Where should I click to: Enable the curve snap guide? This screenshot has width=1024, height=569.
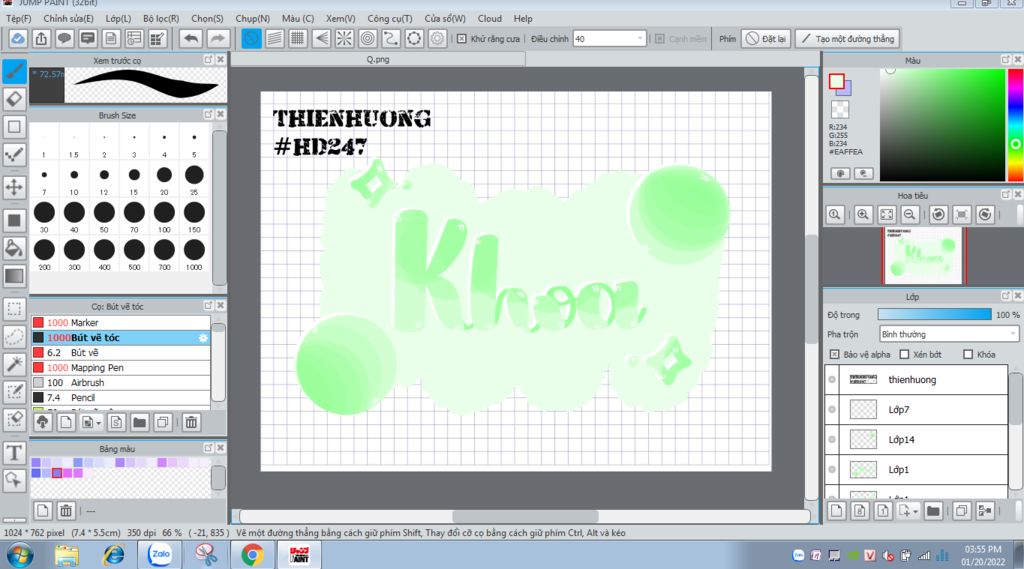coord(391,39)
